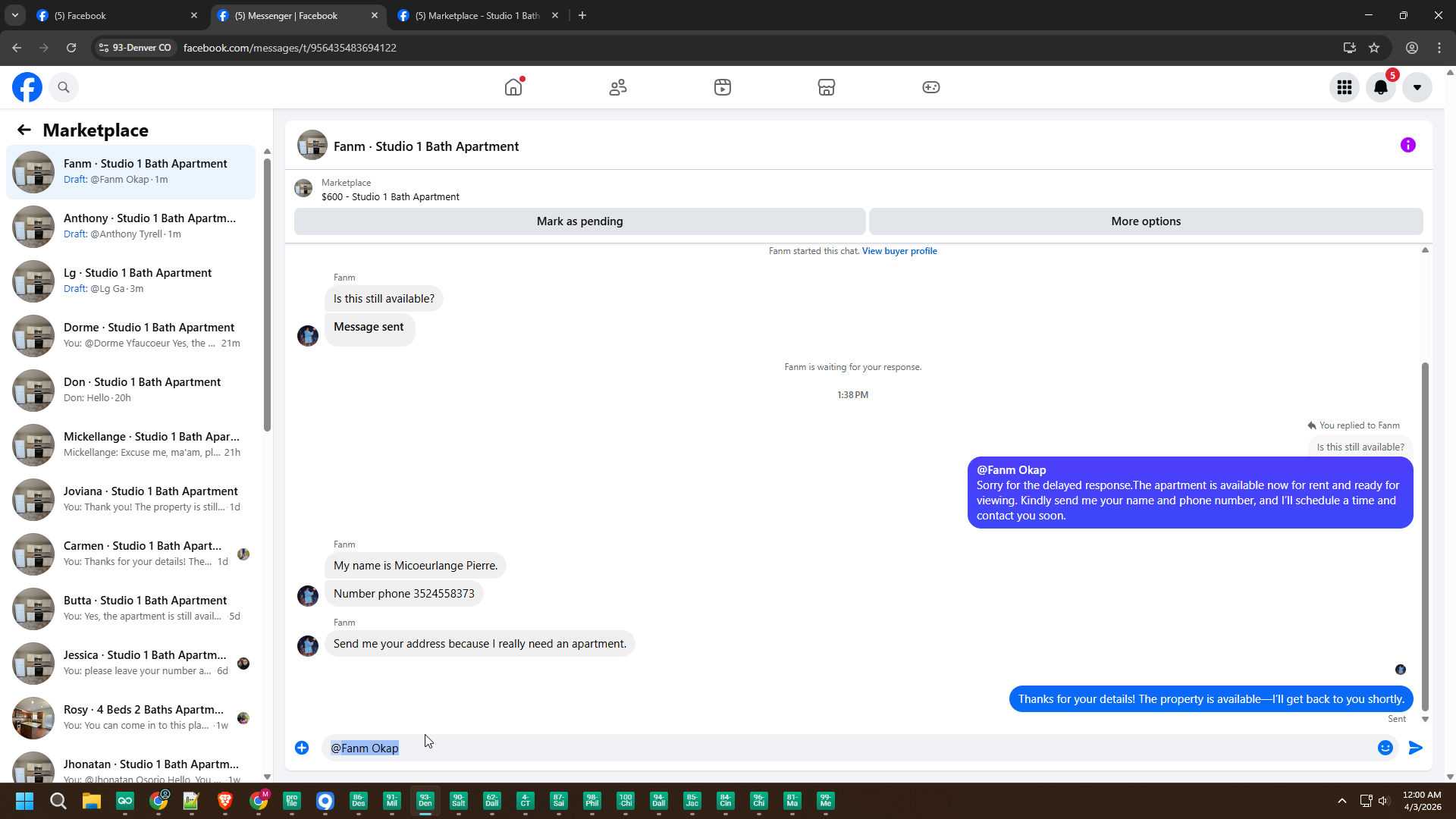The width and height of the screenshot is (1456, 819).
Task: Open File Explorer from the taskbar
Action: (92, 801)
